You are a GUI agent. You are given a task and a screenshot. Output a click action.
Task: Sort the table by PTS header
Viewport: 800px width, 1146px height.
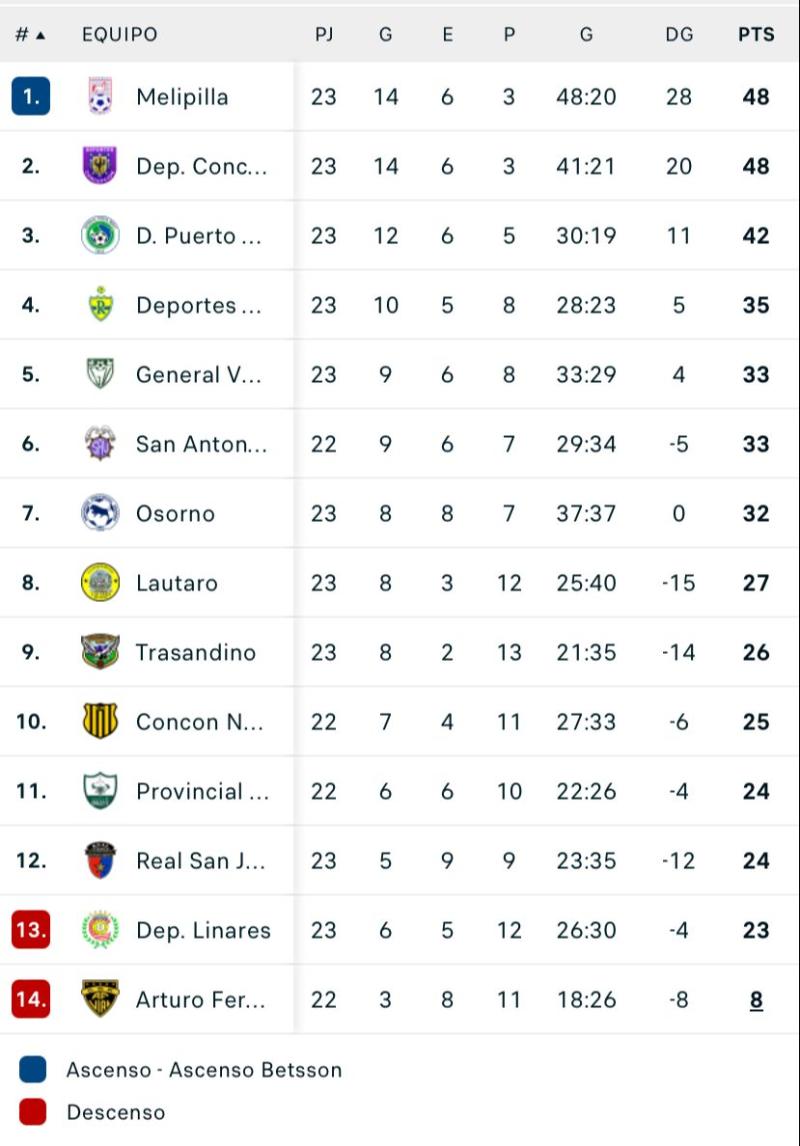pyautogui.click(x=757, y=34)
